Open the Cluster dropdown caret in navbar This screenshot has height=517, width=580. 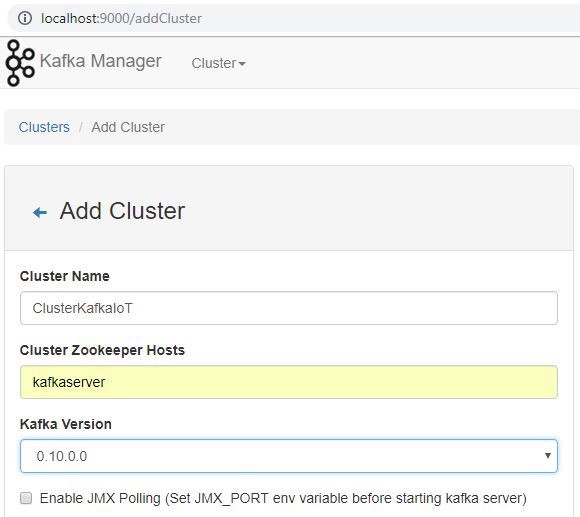242,64
